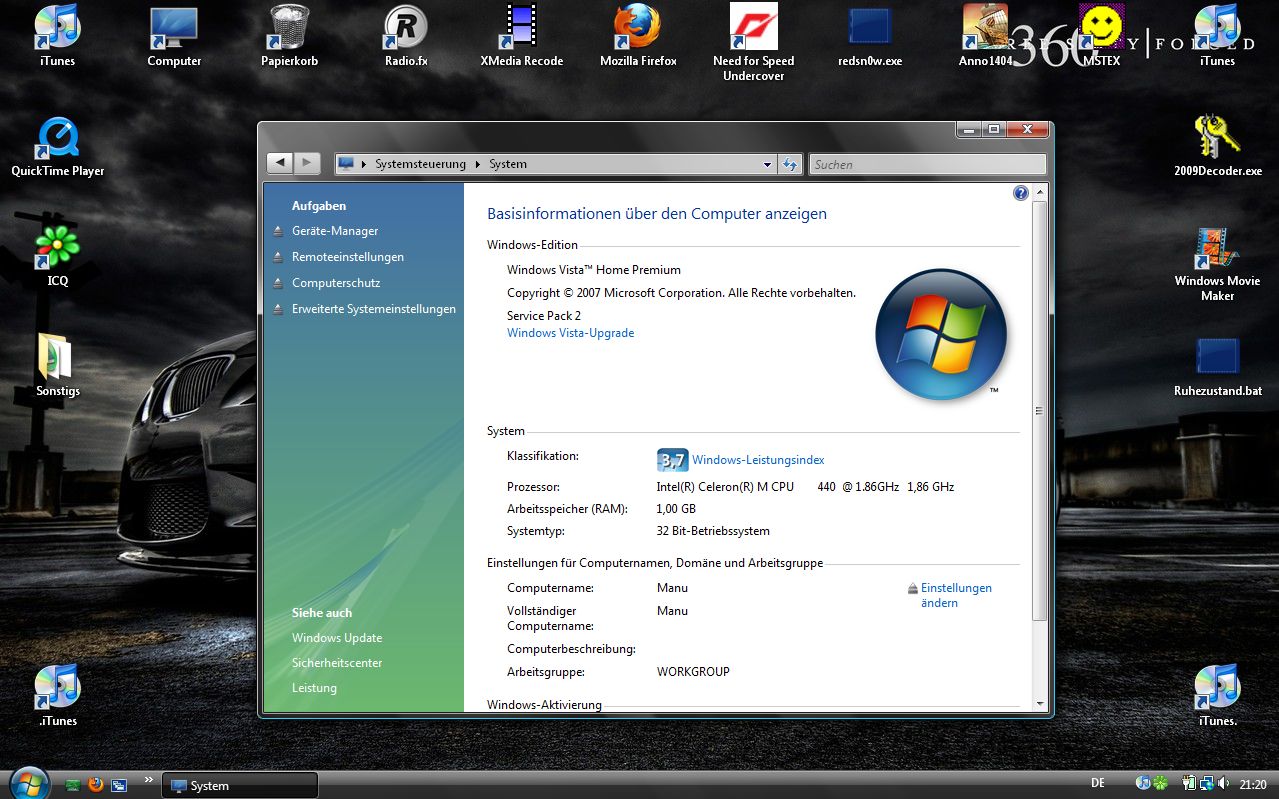Open ICQ flower icon in system tray

[1159, 784]
